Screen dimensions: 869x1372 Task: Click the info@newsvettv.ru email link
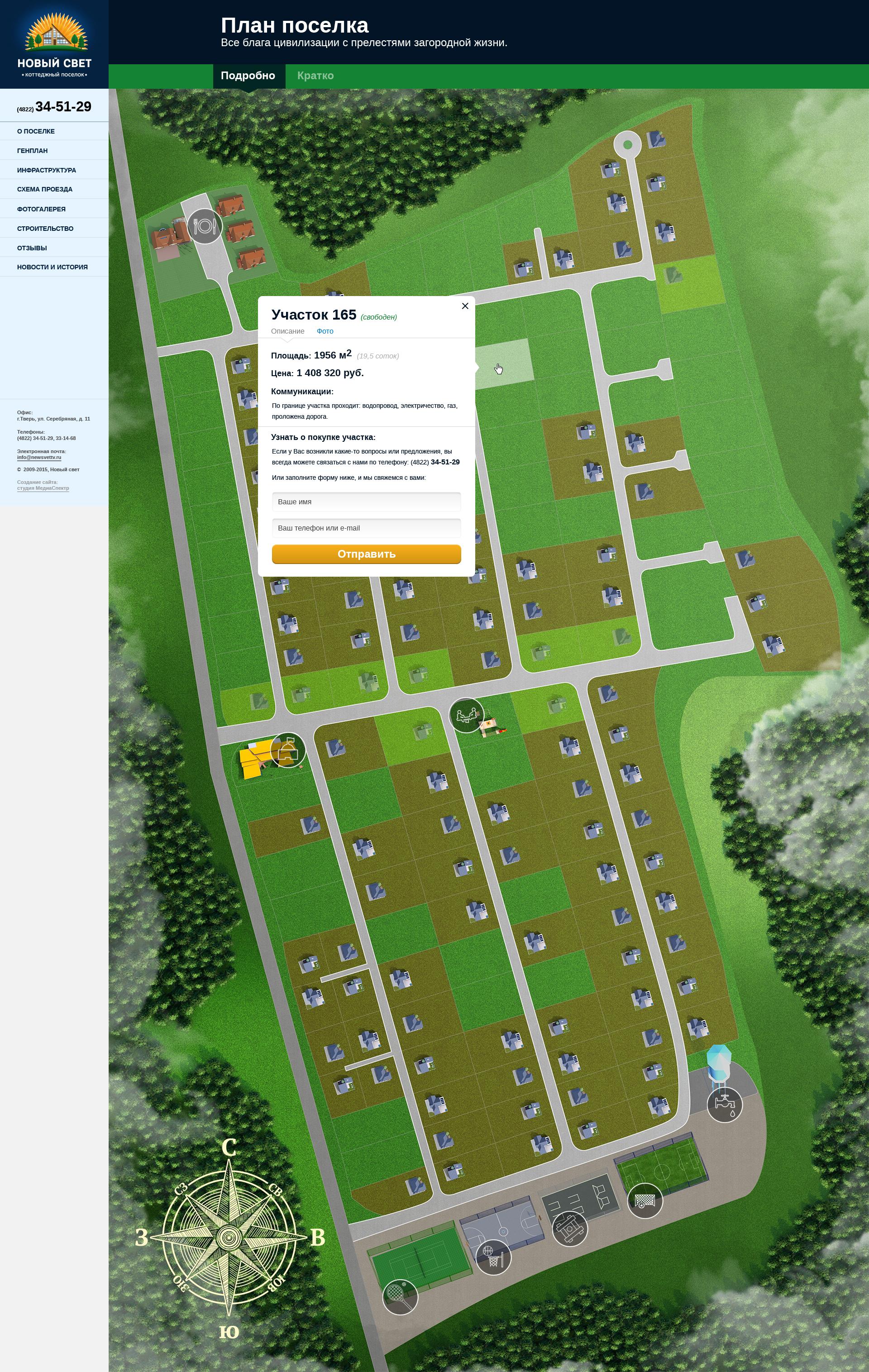pos(39,458)
